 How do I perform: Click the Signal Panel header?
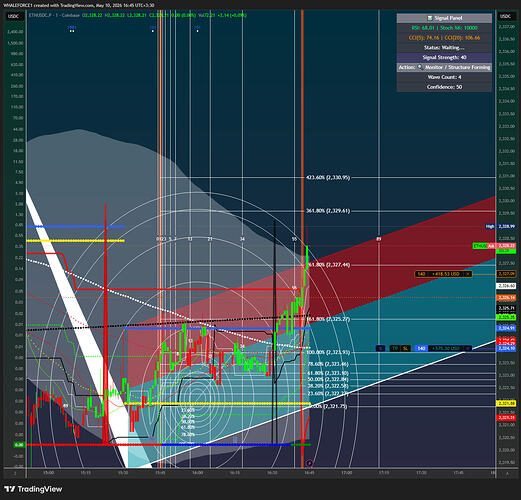coord(444,18)
